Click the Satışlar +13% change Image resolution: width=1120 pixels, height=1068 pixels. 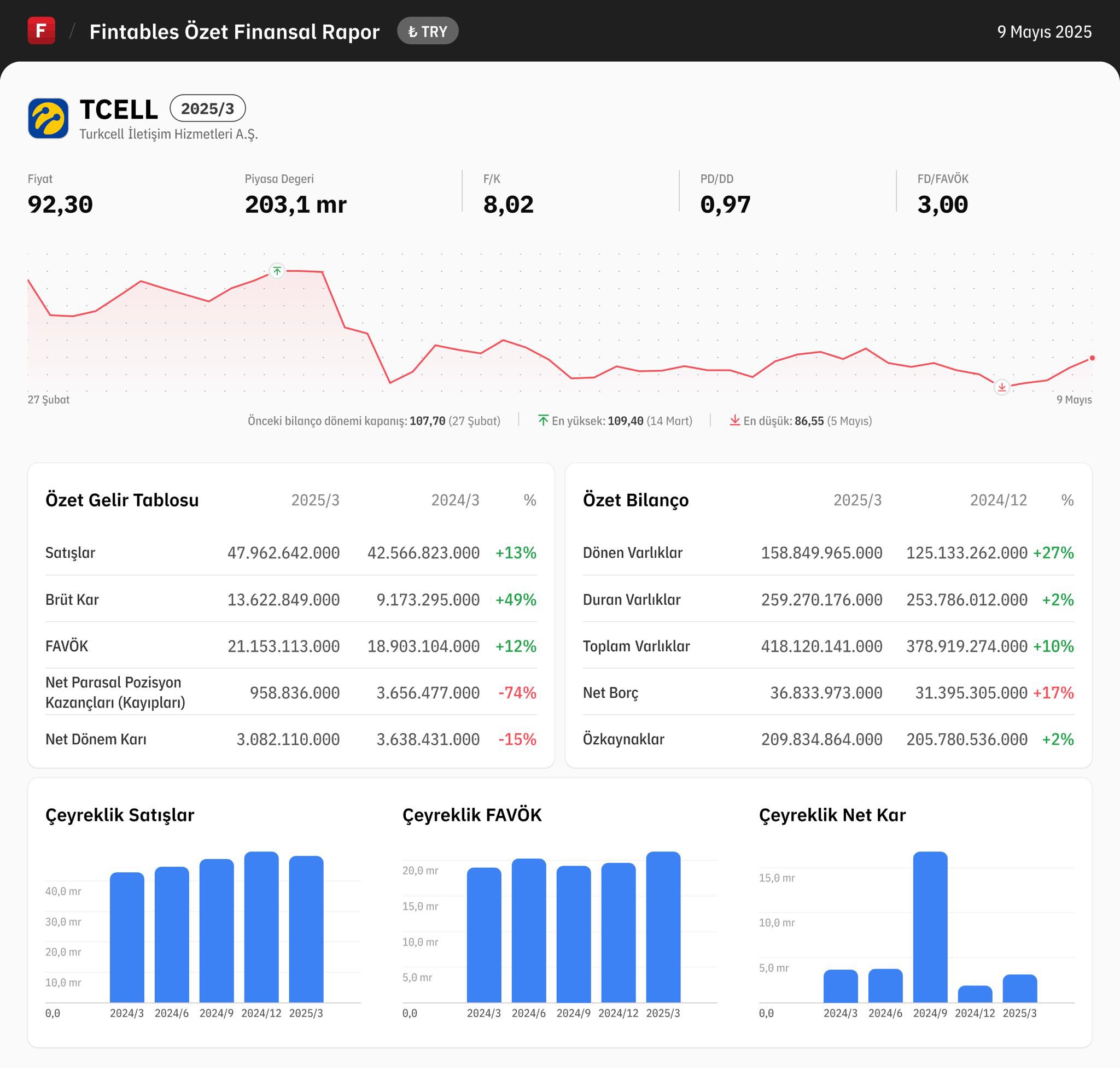click(516, 553)
